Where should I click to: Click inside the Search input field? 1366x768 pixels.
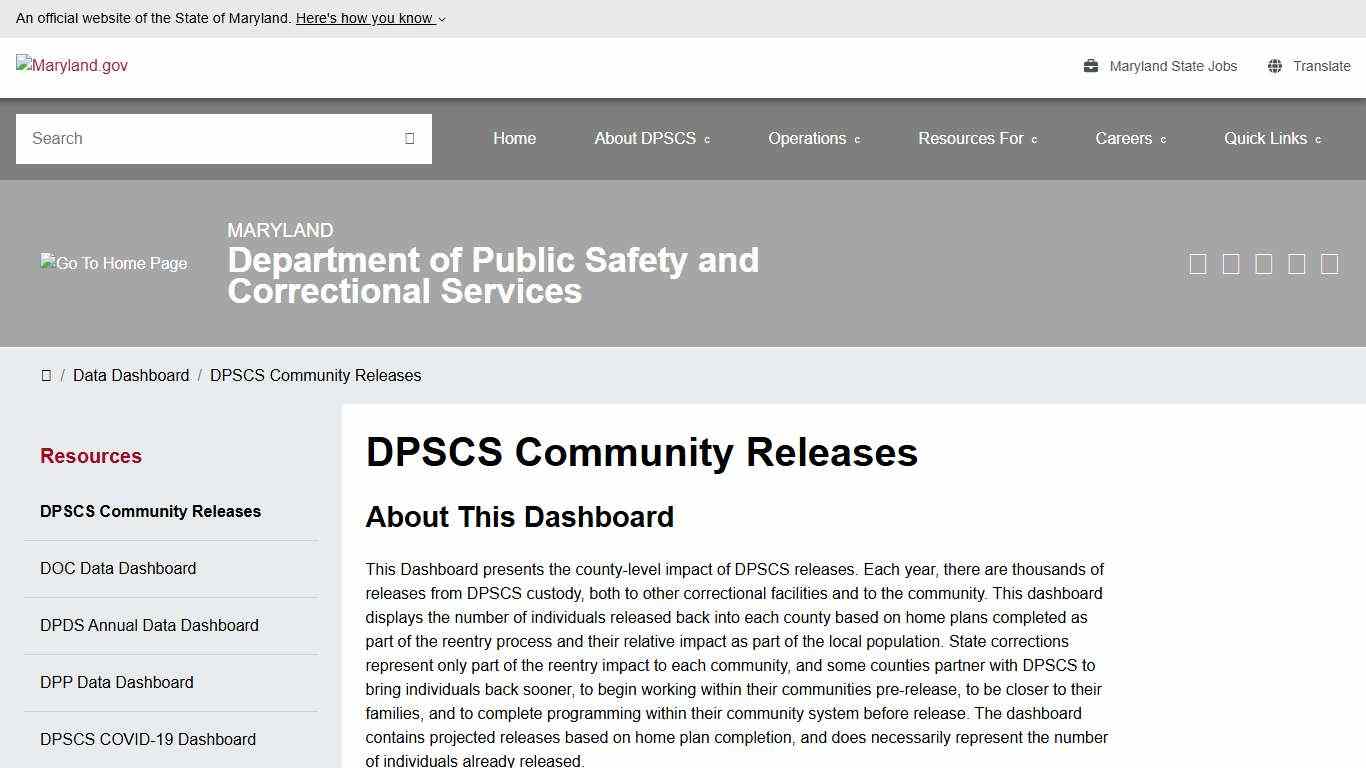click(200, 138)
